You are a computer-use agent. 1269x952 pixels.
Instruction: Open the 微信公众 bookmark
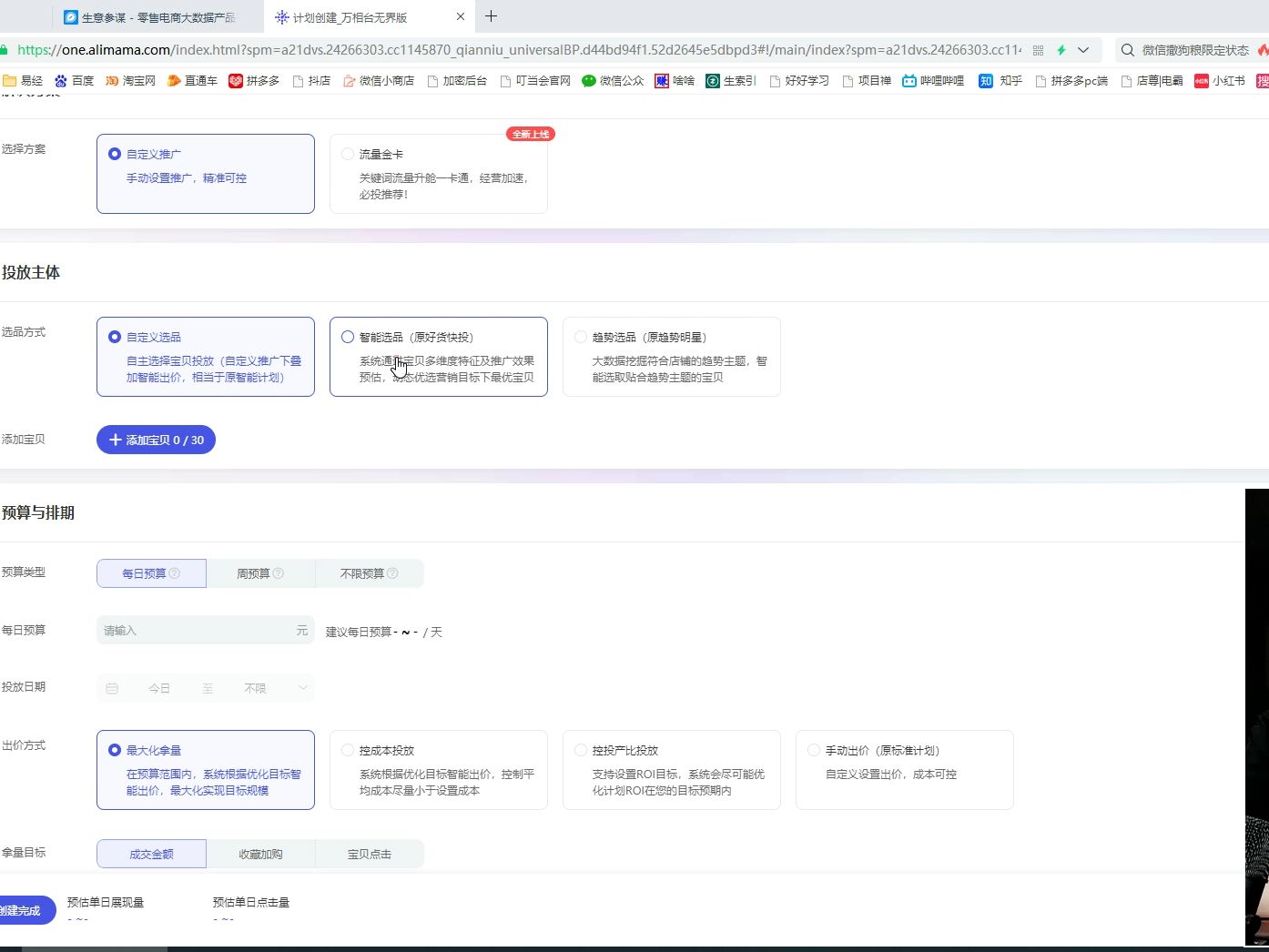pyautogui.click(x=613, y=81)
